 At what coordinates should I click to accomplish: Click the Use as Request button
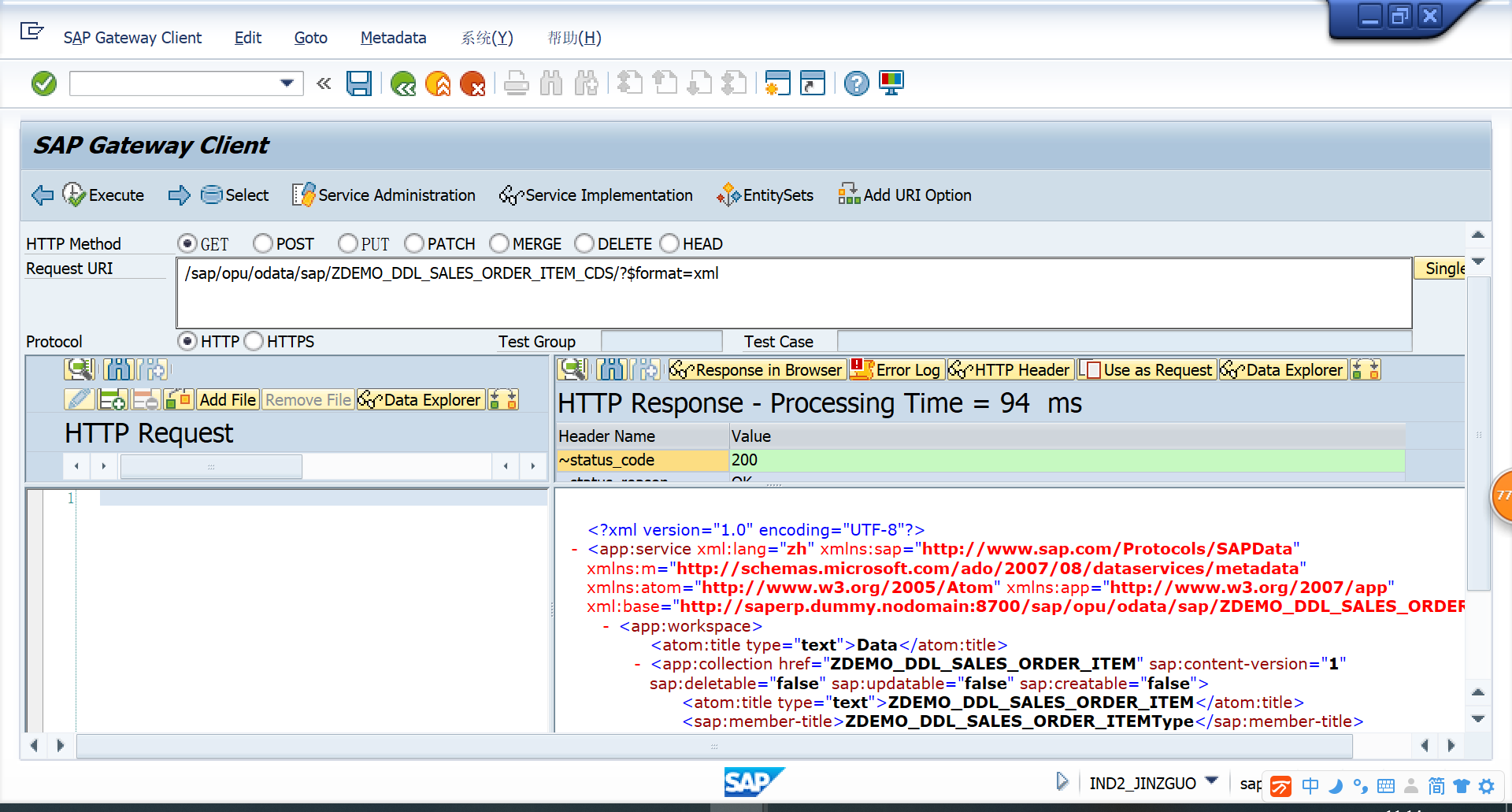tap(1147, 369)
